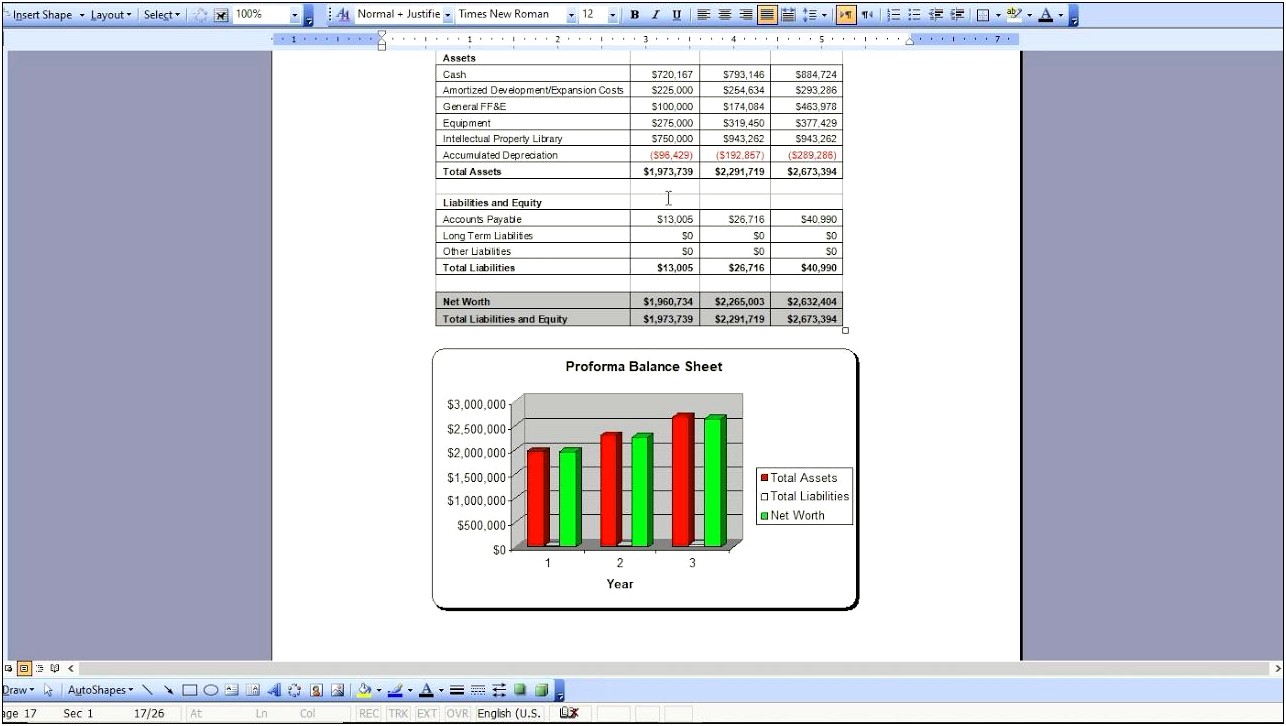The image size is (1286, 726).
Task: Open the Select menu
Action: (162, 15)
